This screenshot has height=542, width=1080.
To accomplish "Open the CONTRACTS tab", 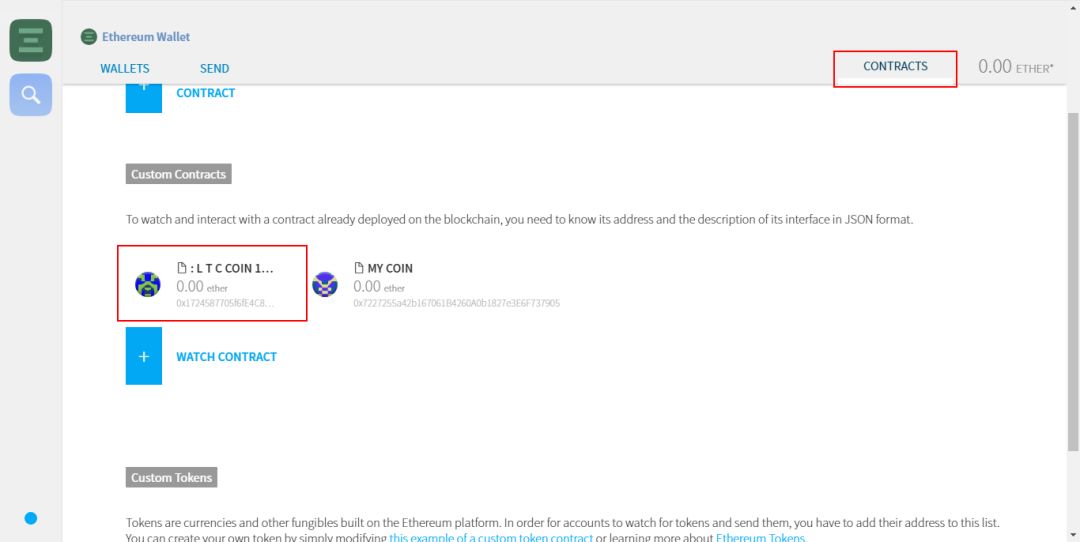I will coord(895,67).
